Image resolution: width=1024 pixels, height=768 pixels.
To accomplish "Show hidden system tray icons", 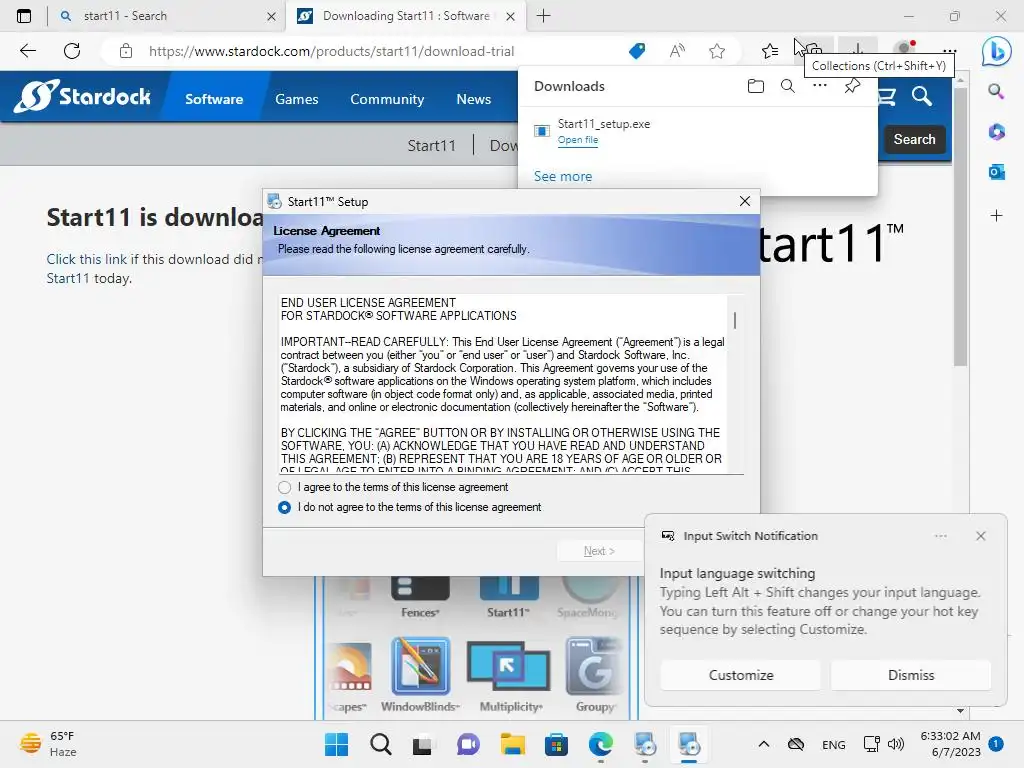I will tap(763, 744).
